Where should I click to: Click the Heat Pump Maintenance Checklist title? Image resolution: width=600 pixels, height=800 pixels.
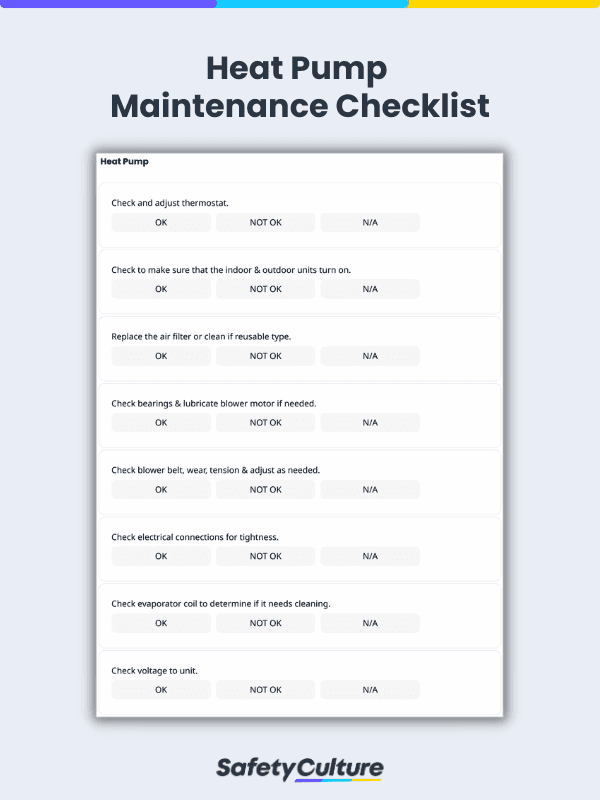[x=300, y=86]
